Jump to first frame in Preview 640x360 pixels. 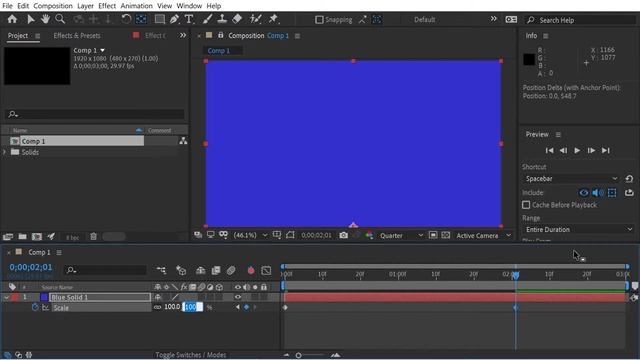click(x=549, y=150)
